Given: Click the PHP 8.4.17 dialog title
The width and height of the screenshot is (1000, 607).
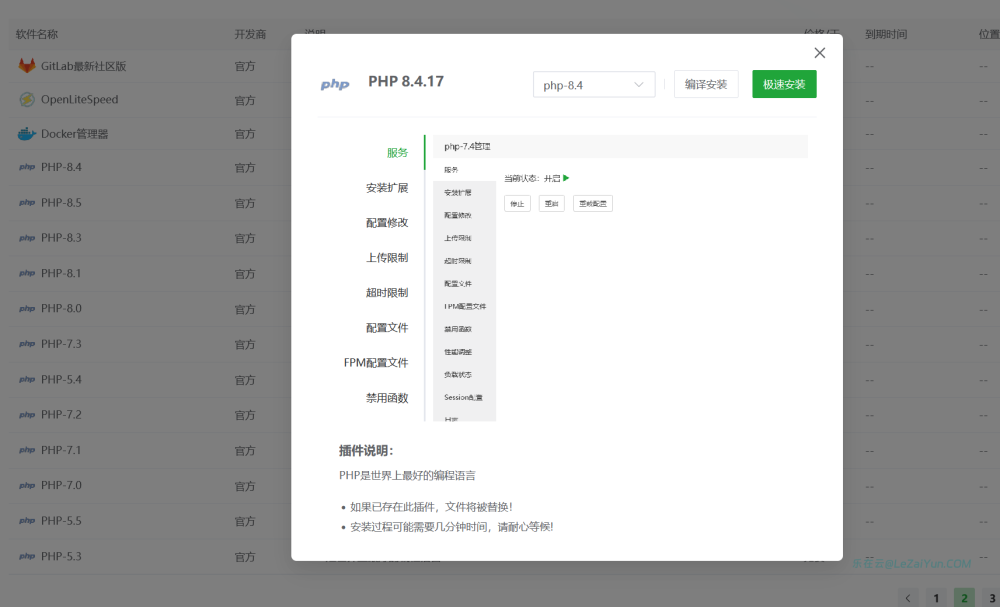Looking at the screenshot, I should 406,82.
